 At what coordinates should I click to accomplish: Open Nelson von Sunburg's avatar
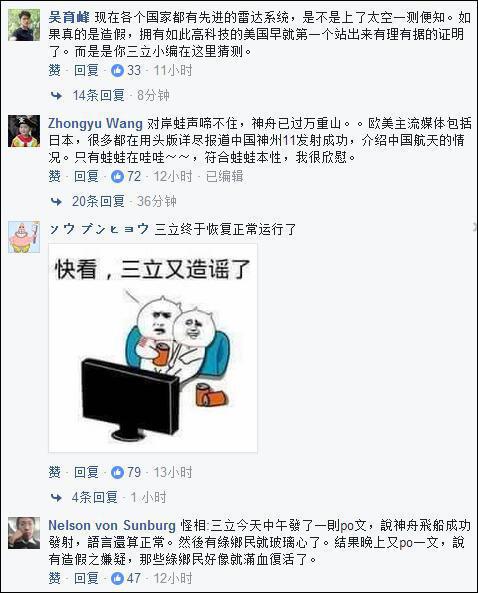[x=24, y=533]
